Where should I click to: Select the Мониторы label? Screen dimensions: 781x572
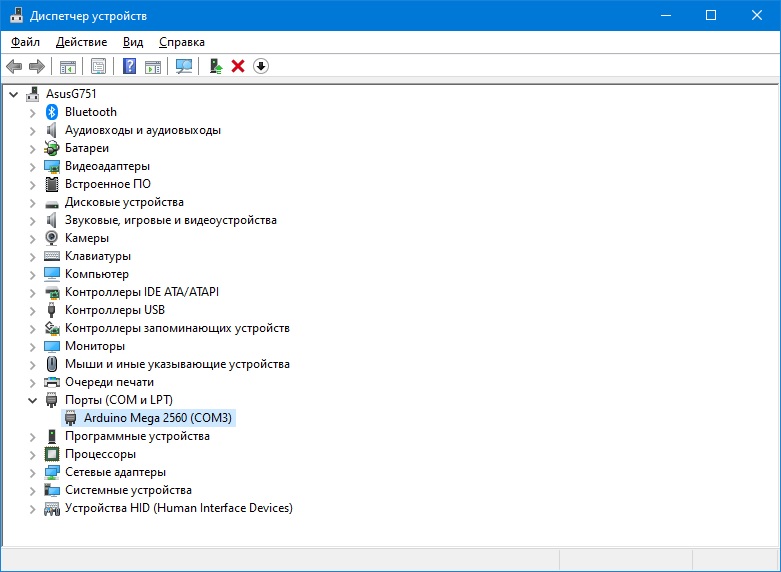[95, 346]
